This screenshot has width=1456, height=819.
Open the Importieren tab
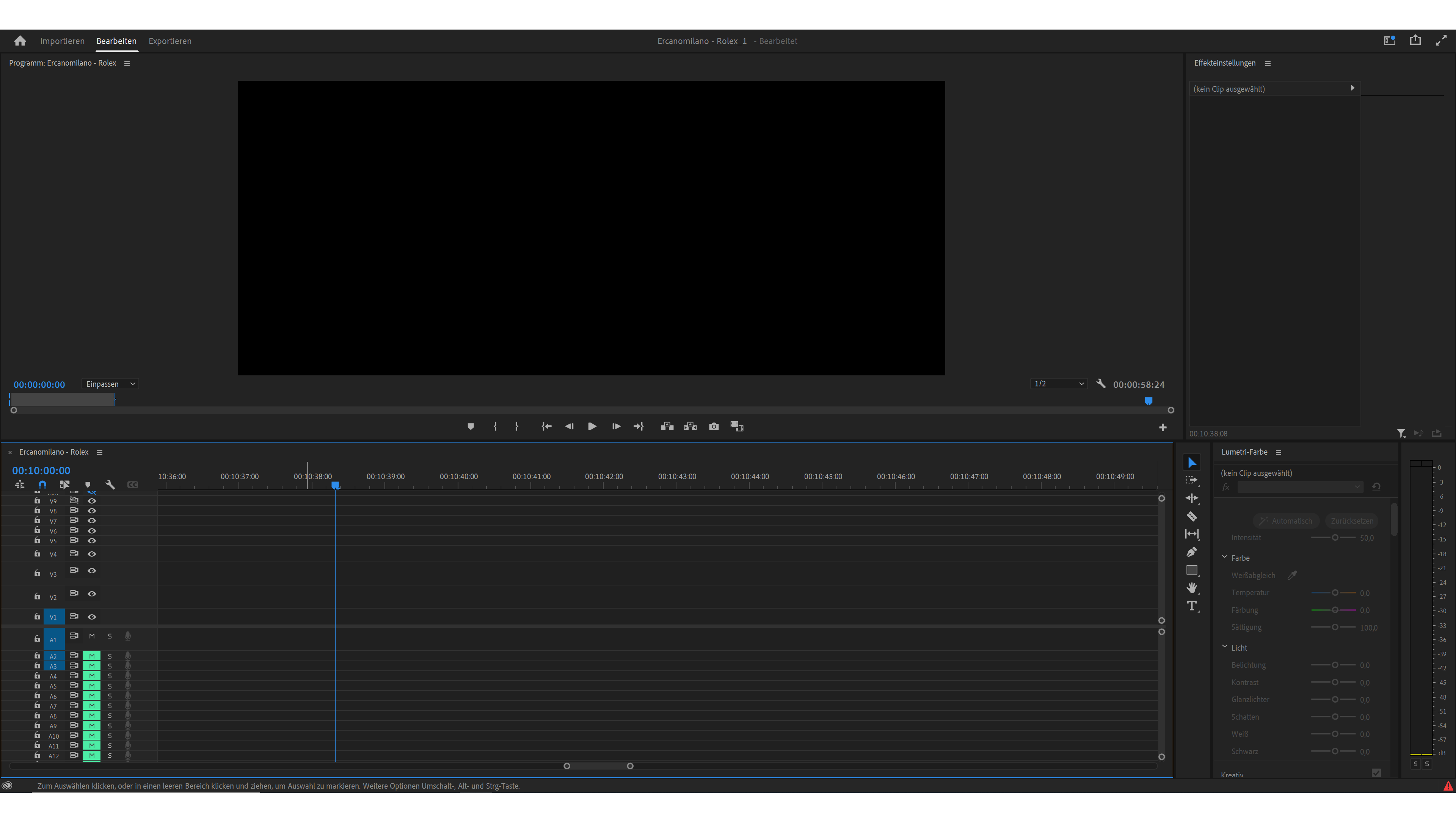62,41
